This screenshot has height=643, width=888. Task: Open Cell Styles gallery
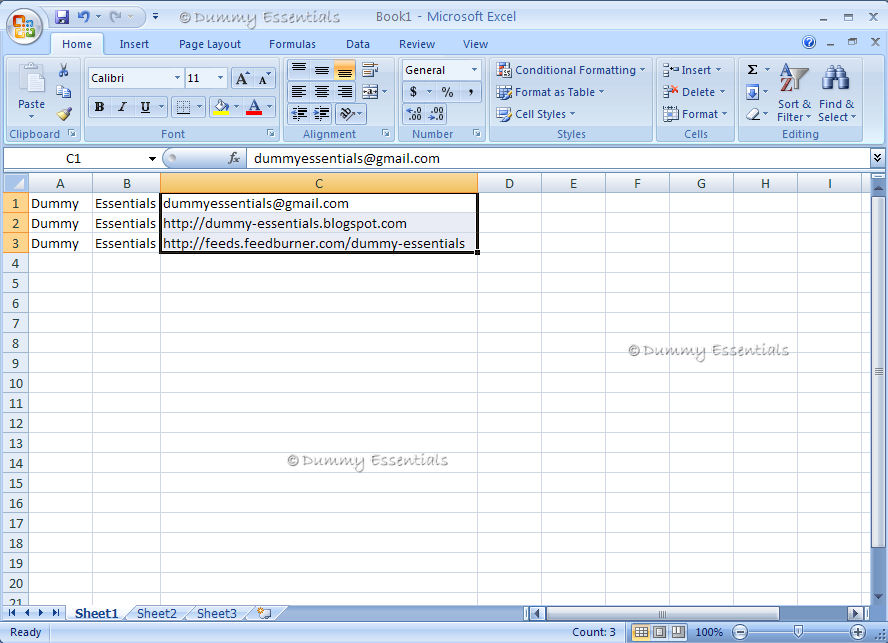coord(536,114)
